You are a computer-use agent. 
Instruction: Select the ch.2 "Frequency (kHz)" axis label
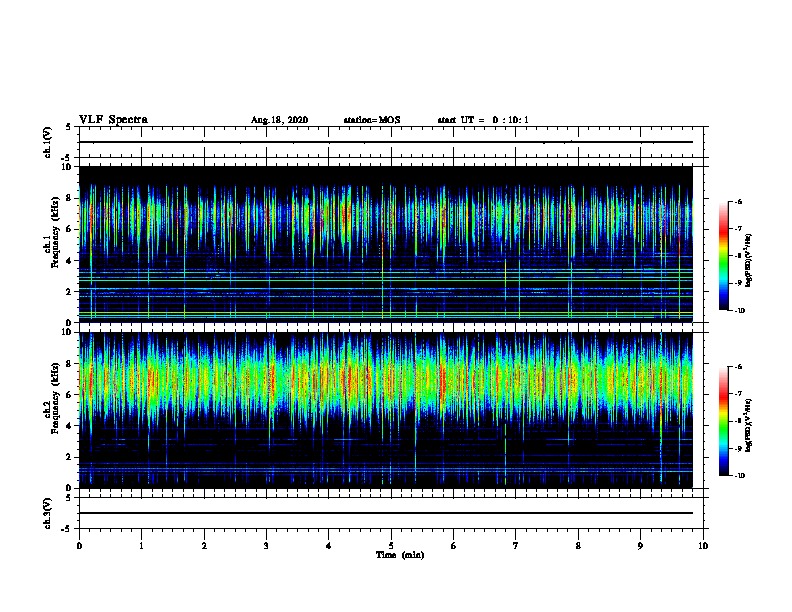(x=55, y=398)
